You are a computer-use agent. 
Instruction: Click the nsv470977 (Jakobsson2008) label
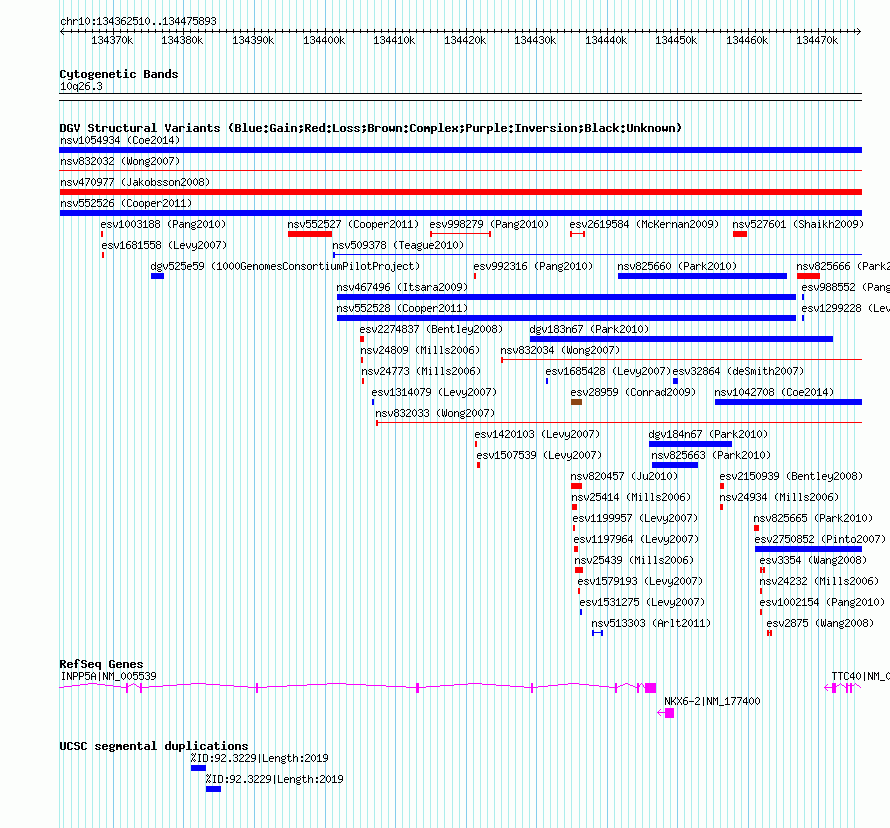tap(135, 182)
